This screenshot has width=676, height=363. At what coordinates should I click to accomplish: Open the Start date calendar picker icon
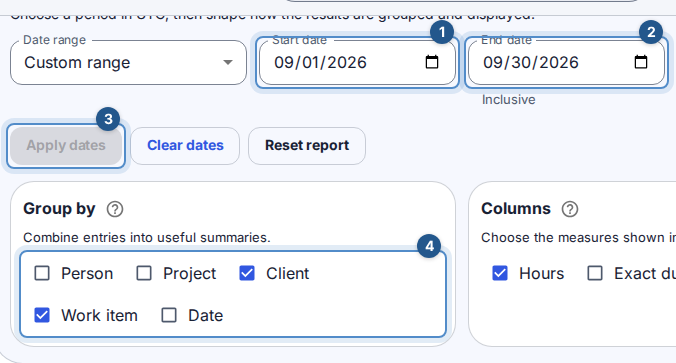pyautogui.click(x=432, y=62)
